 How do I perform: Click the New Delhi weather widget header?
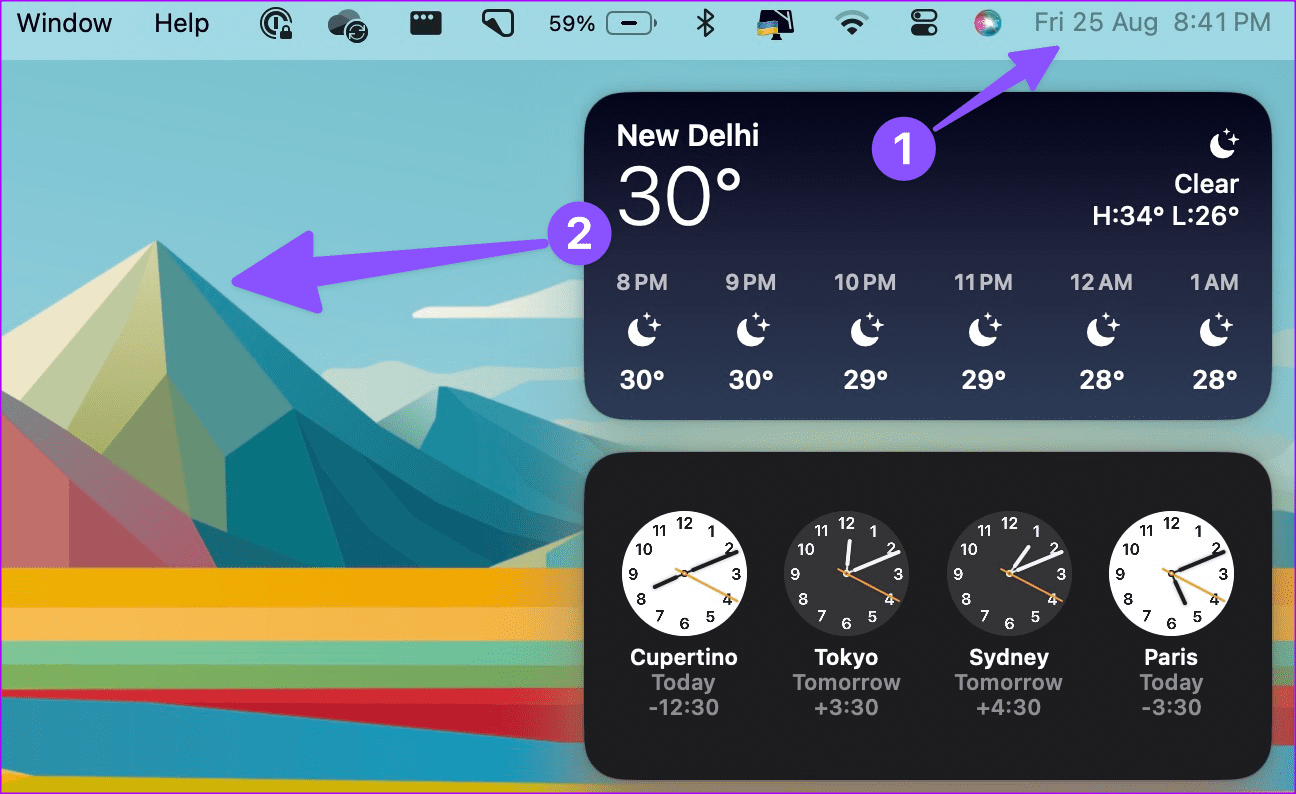(688, 135)
